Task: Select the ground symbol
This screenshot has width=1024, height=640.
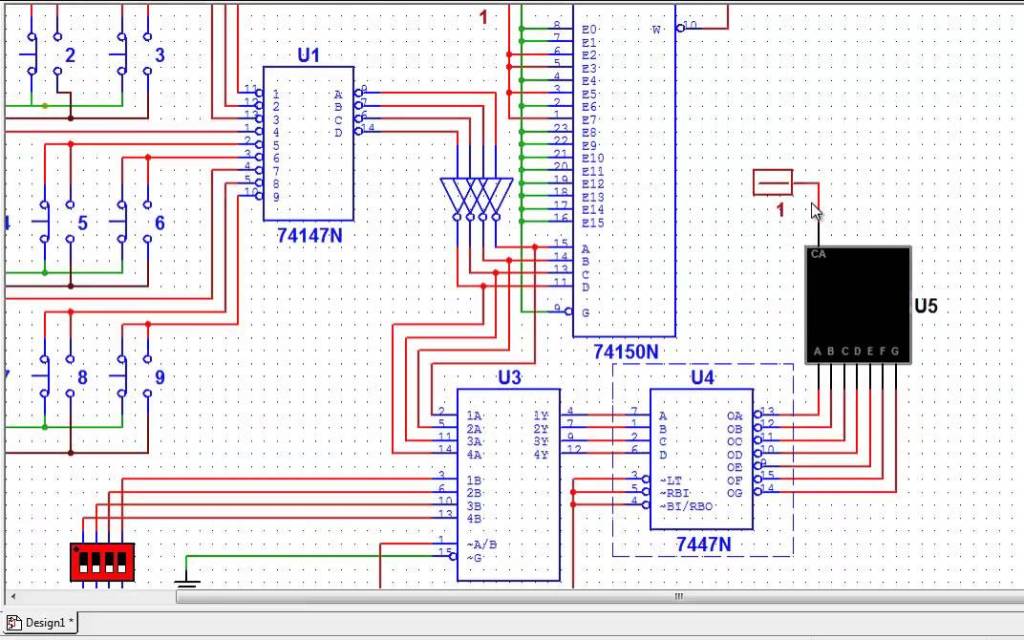Action: pyautogui.click(x=187, y=579)
